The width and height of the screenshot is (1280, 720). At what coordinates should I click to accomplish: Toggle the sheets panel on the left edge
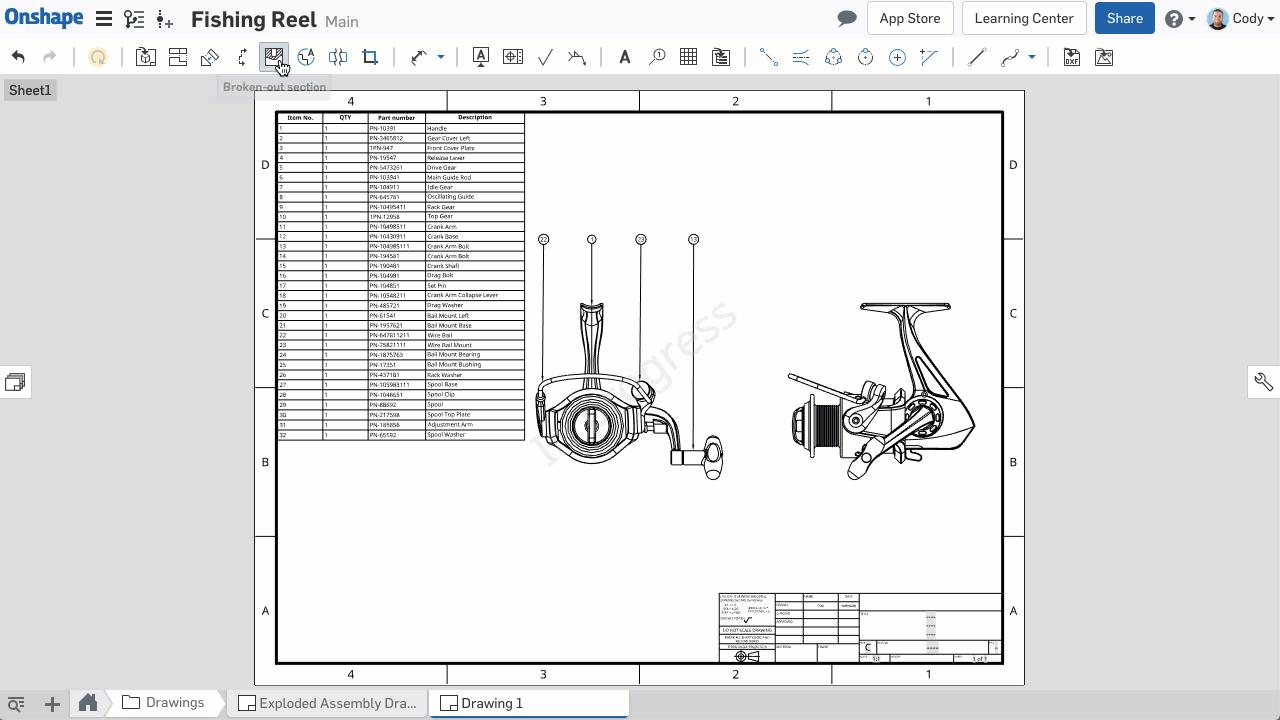tap(15, 381)
